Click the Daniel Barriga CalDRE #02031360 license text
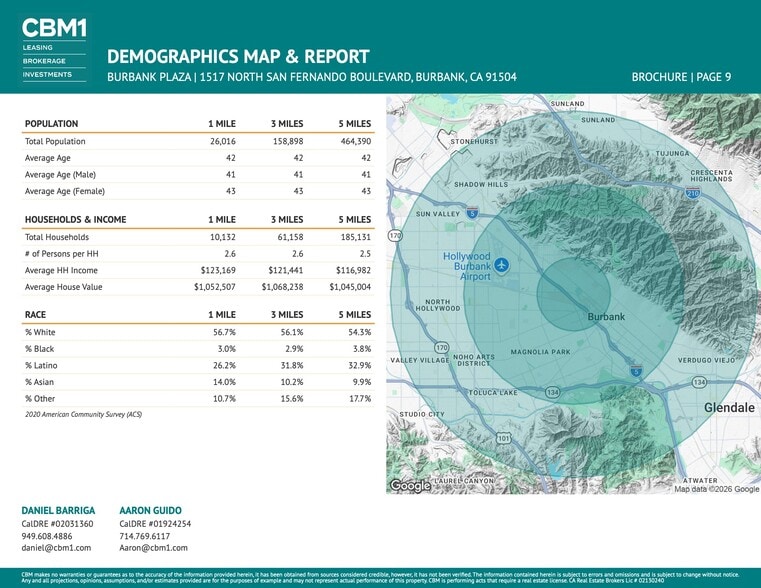This screenshot has width=761, height=588. point(57,524)
